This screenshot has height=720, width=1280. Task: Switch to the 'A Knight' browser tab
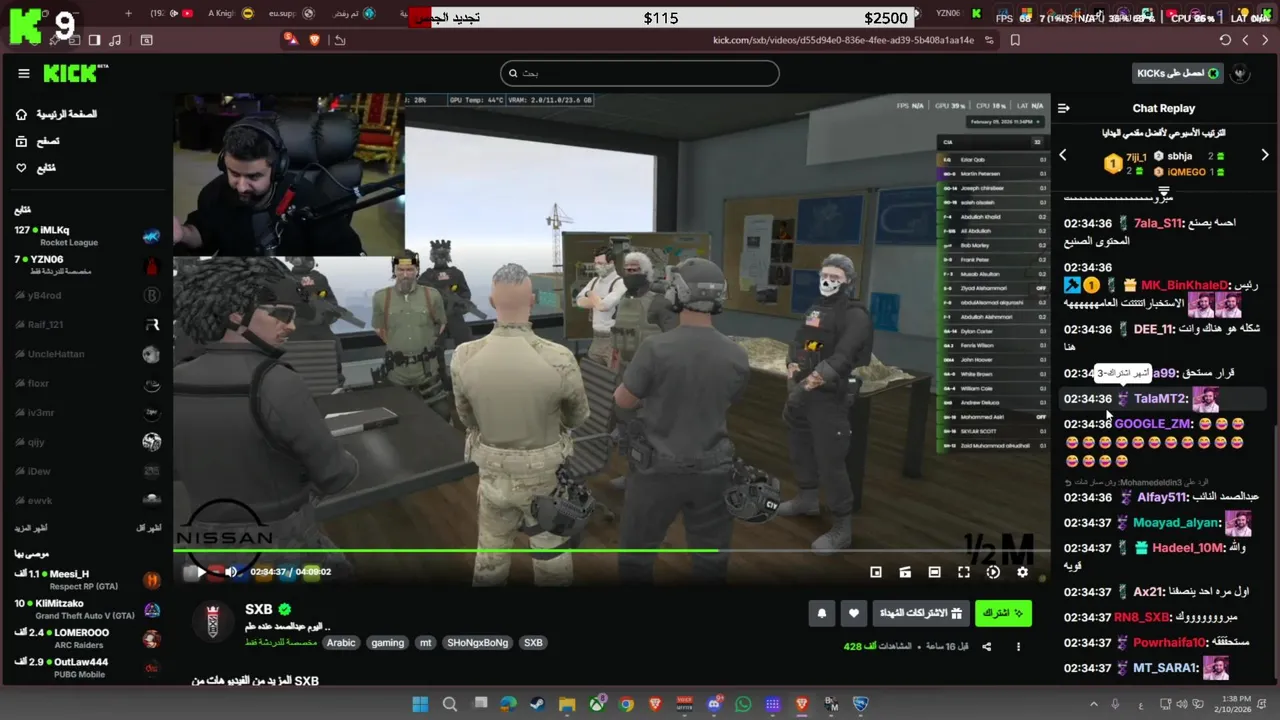tap(231, 13)
